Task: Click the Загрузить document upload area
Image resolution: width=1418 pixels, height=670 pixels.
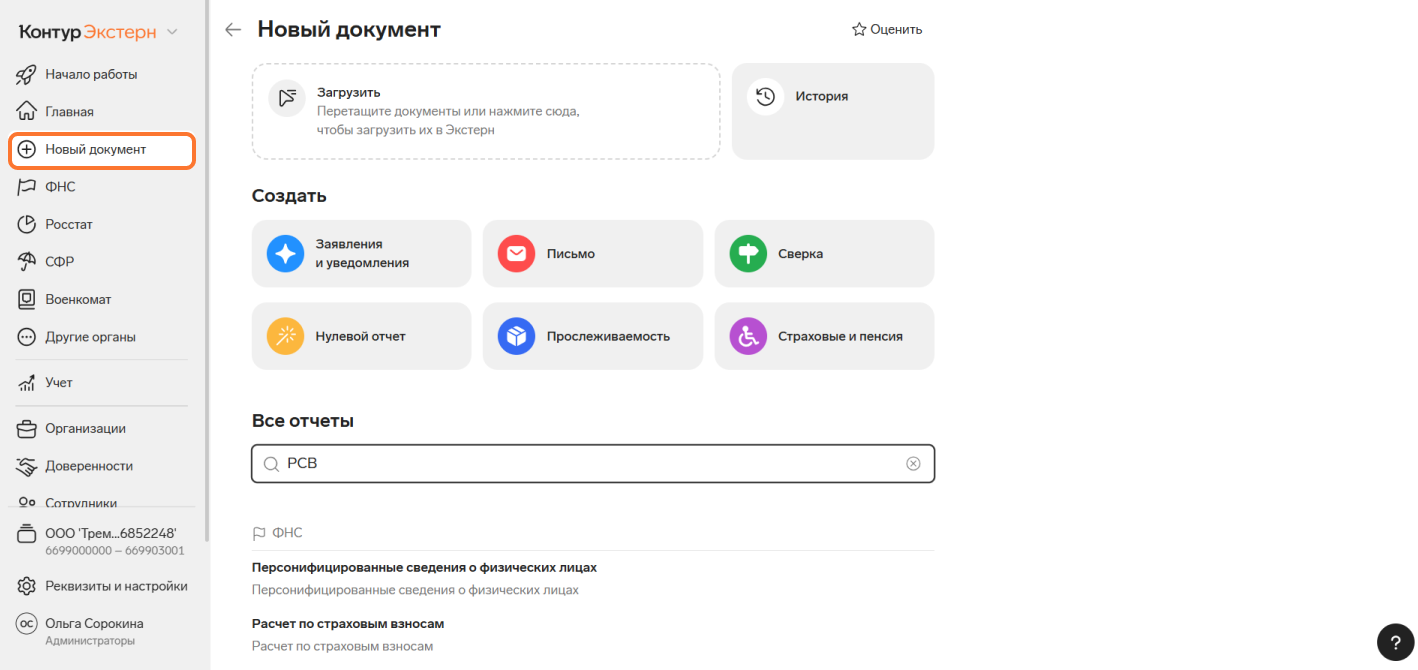Action: tap(485, 111)
